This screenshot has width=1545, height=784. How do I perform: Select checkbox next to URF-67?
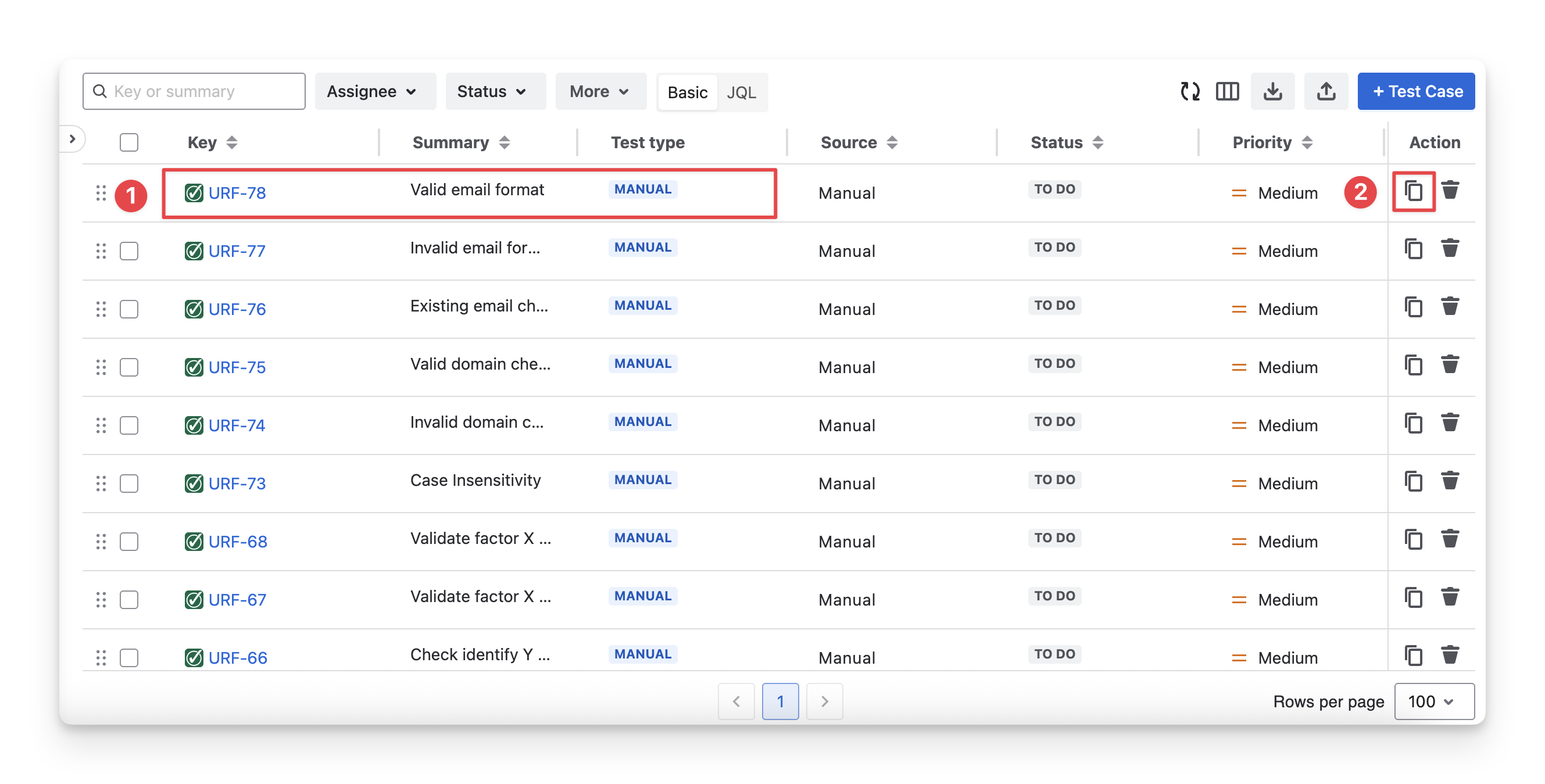coord(129,599)
